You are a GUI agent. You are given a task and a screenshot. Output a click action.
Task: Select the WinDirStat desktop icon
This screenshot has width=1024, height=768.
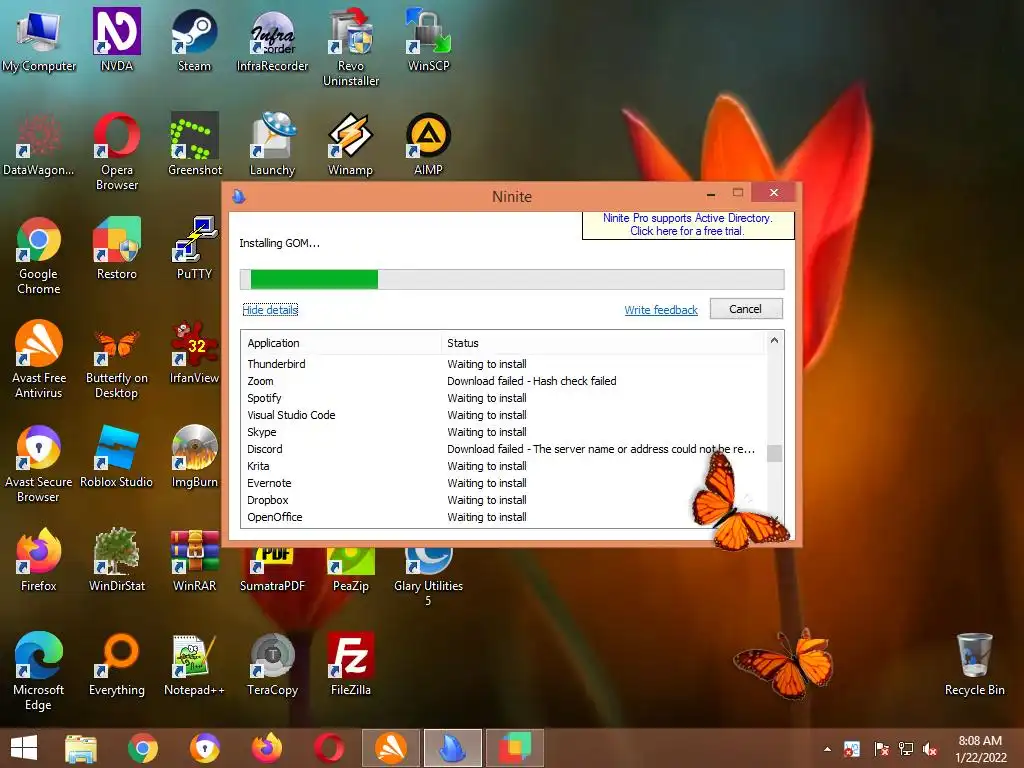(x=116, y=560)
